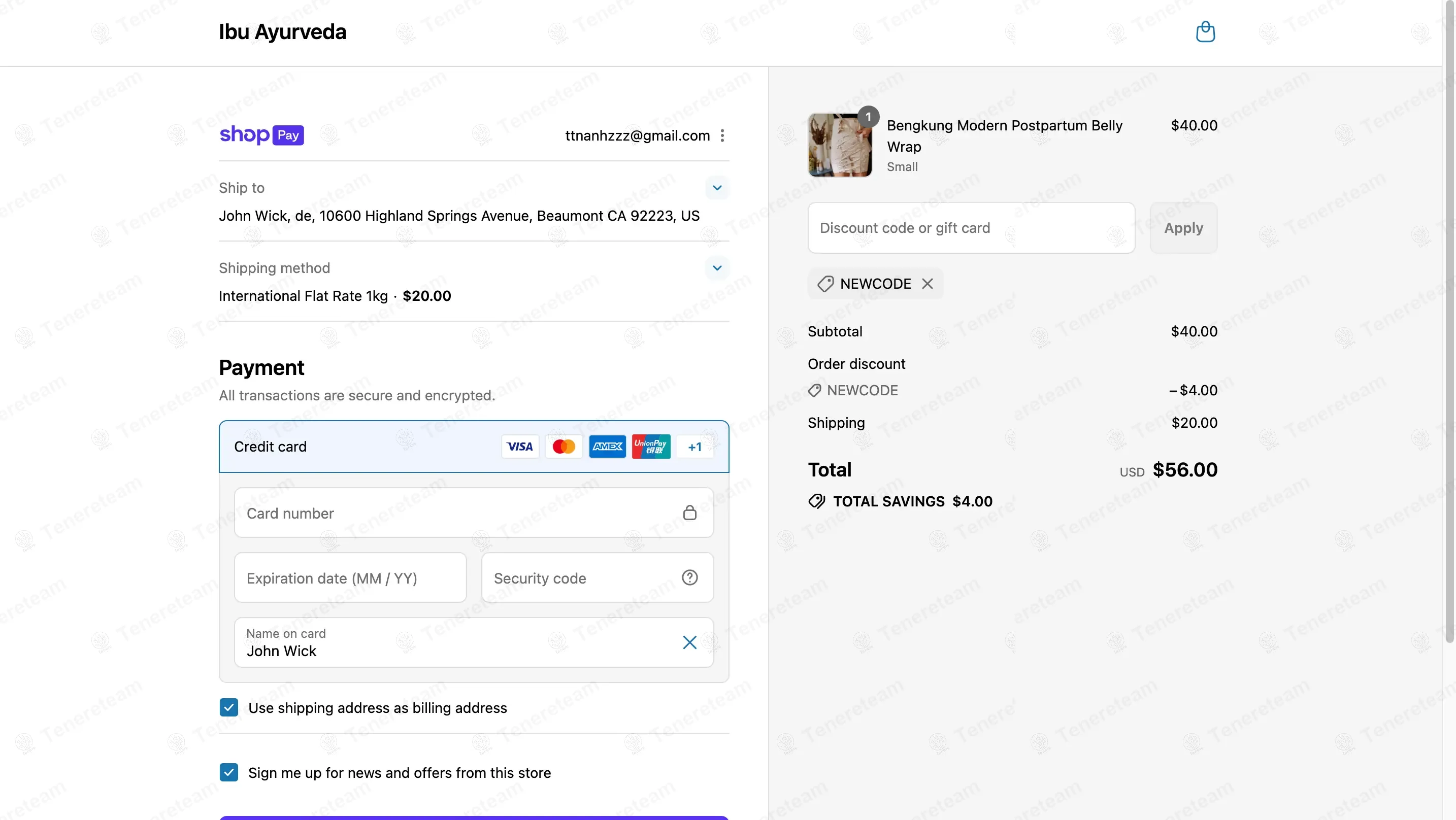The width and height of the screenshot is (1456, 820).
Task: Click the Amex card logo
Action: click(607, 447)
